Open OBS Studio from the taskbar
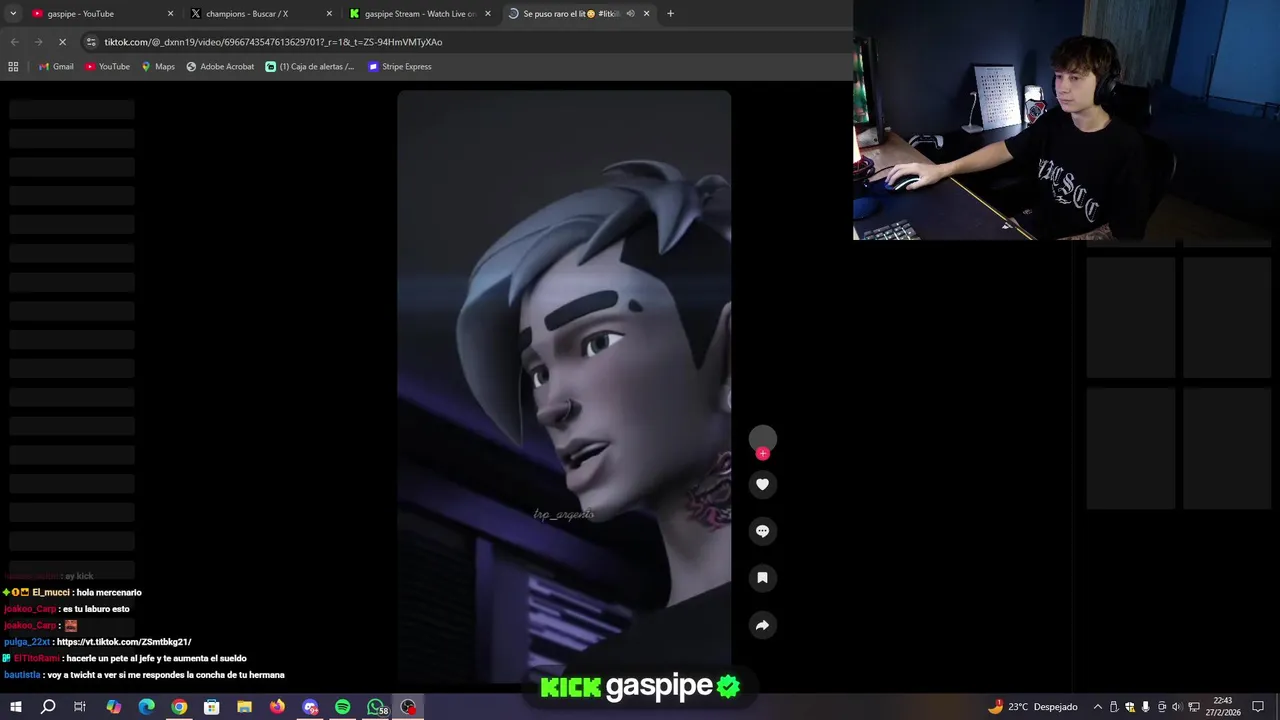This screenshot has width=1280, height=720. [x=408, y=707]
